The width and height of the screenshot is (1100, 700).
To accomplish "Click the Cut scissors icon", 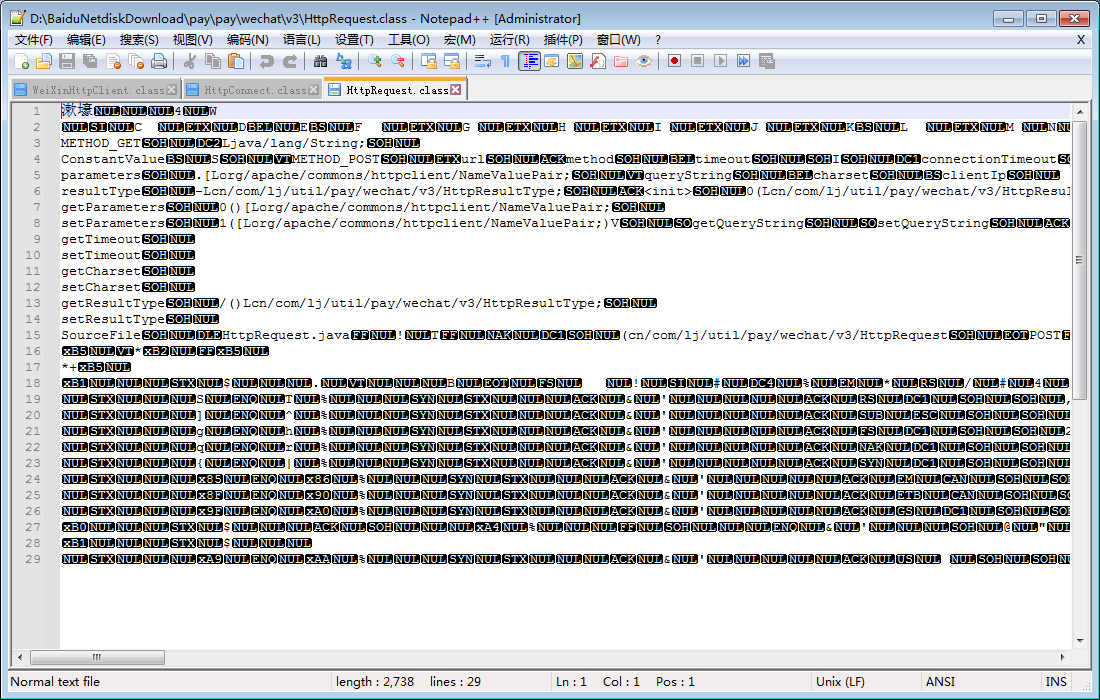I will click(189, 62).
